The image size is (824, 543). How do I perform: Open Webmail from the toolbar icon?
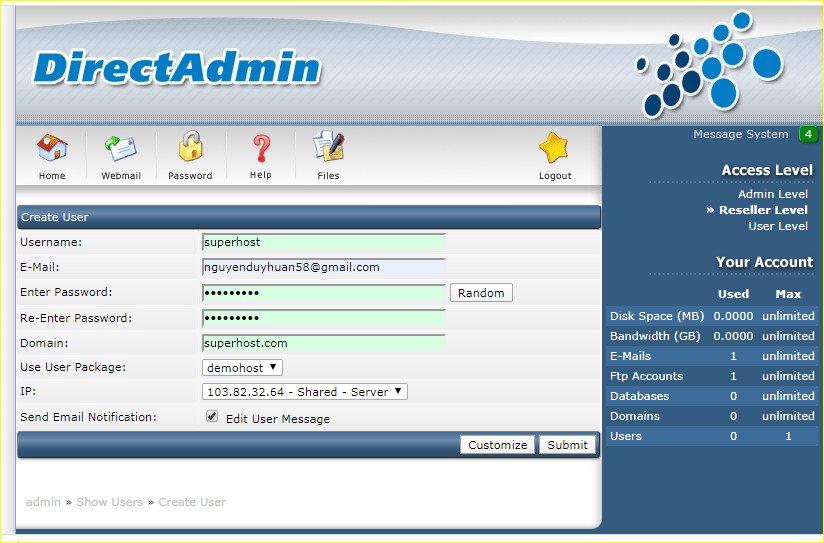coord(121,150)
